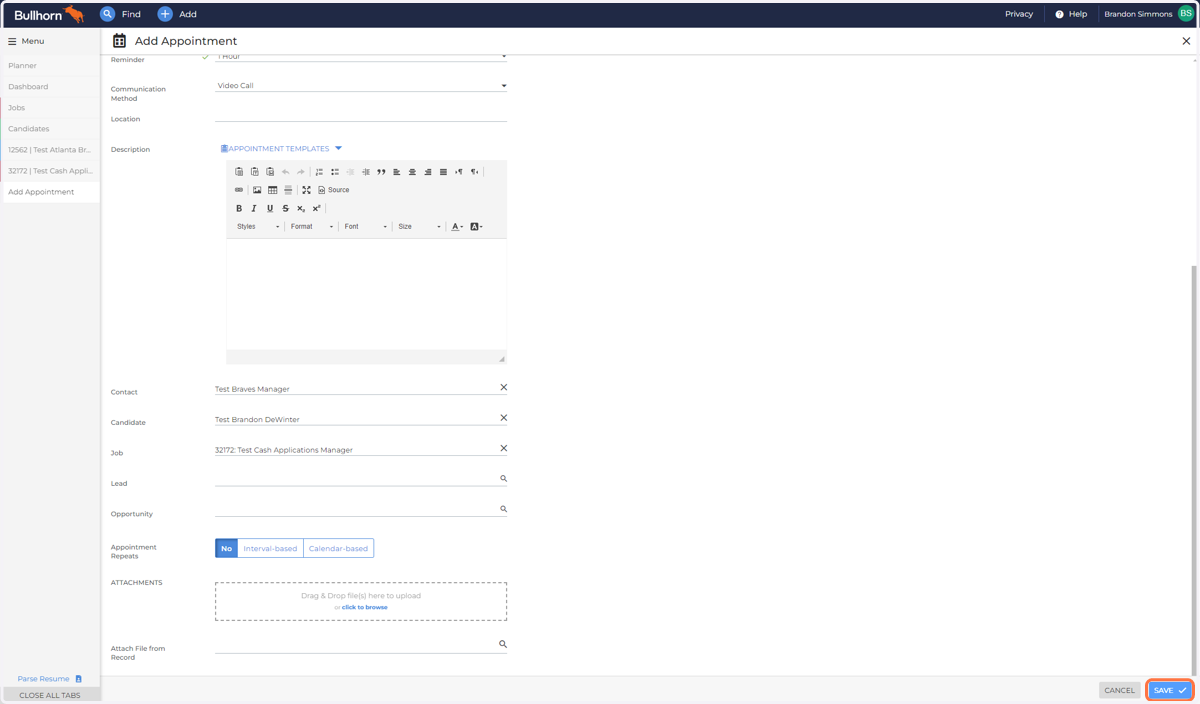
Task: Open the background color picker
Action: coord(476,227)
